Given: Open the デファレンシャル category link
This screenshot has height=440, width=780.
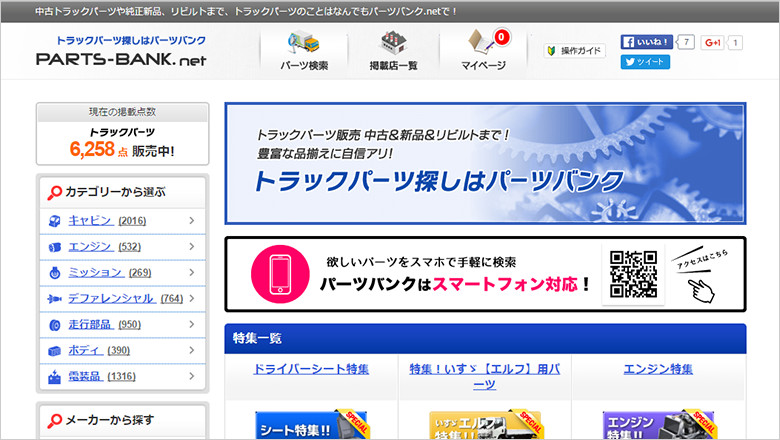Looking at the screenshot, I should (x=111, y=298).
